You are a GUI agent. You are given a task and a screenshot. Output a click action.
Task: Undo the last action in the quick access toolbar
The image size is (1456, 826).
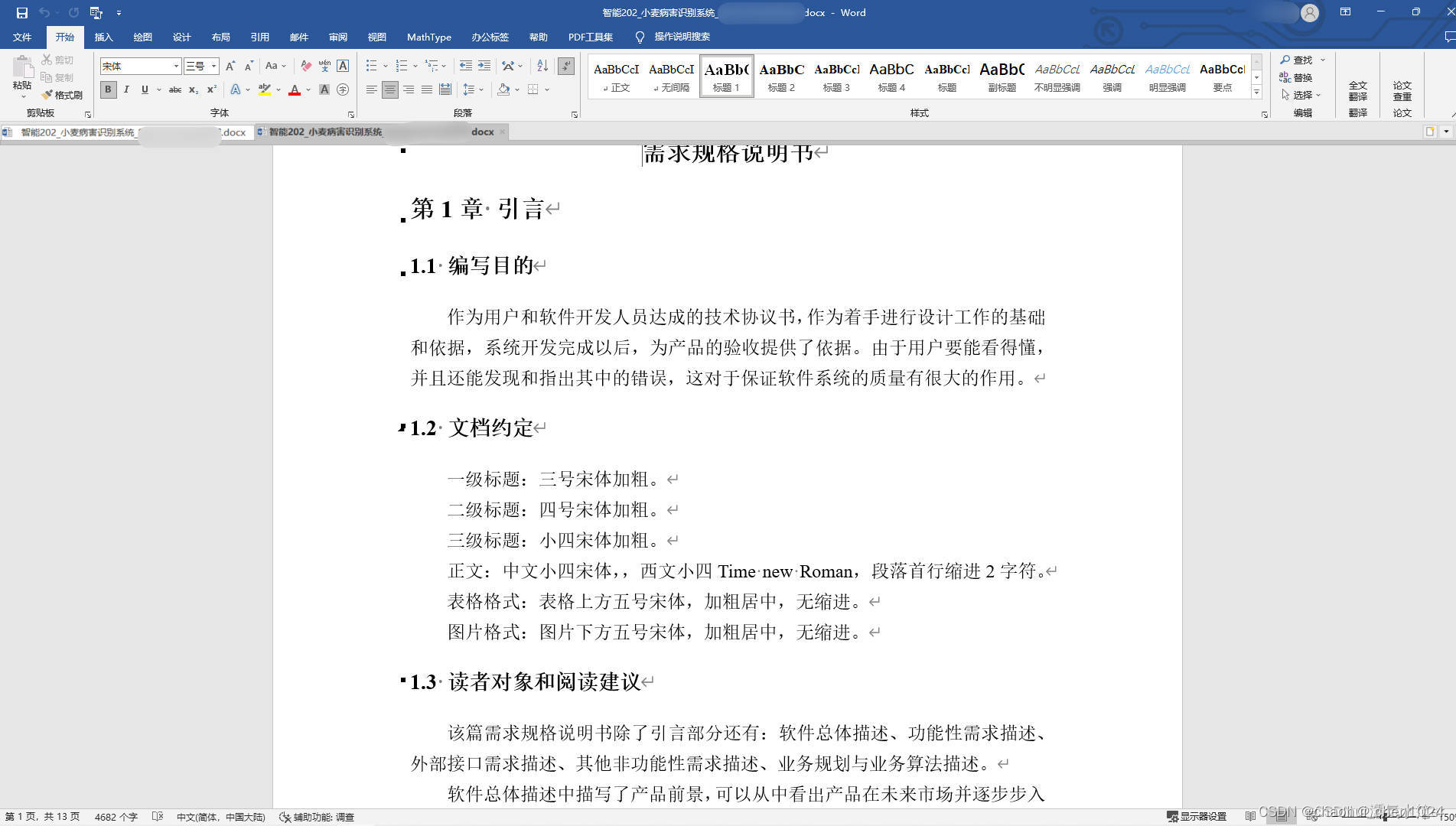point(44,13)
